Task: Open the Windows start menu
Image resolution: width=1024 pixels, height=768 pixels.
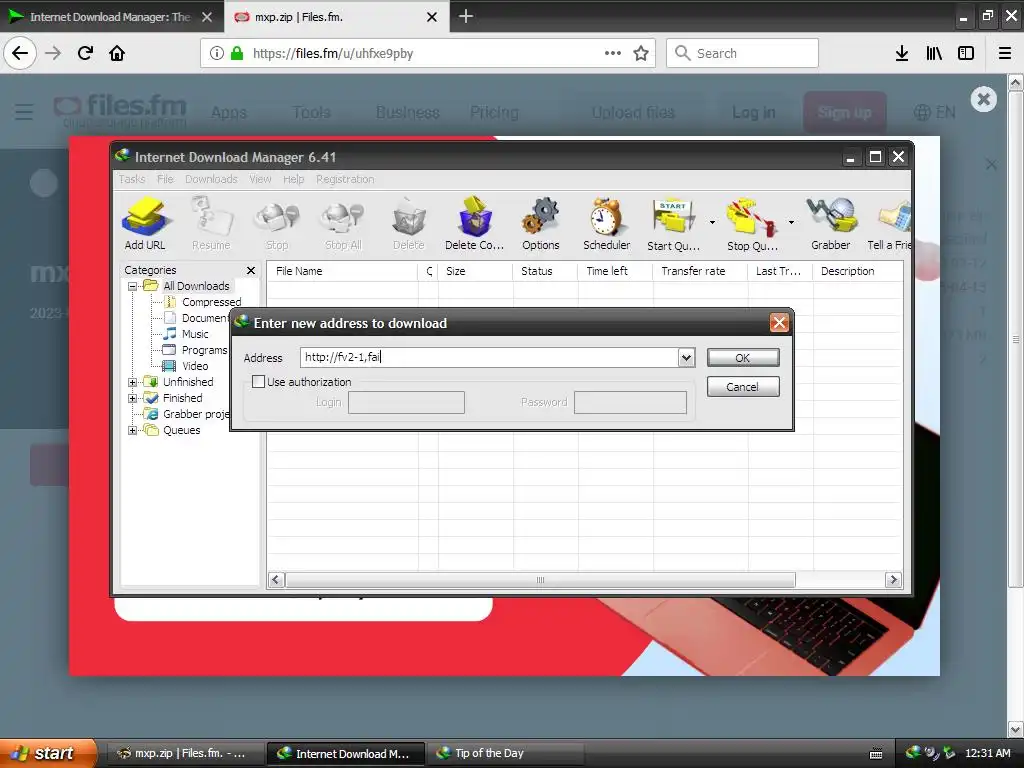Action: pos(48,753)
